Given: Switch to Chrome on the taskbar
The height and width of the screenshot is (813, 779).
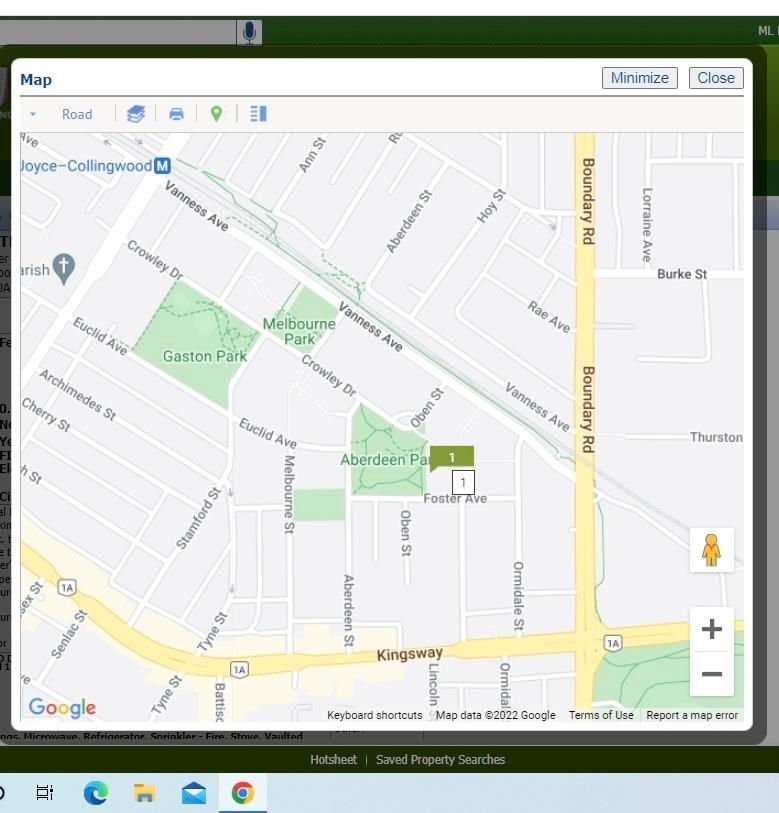Looking at the screenshot, I should [x=243, y=793].
